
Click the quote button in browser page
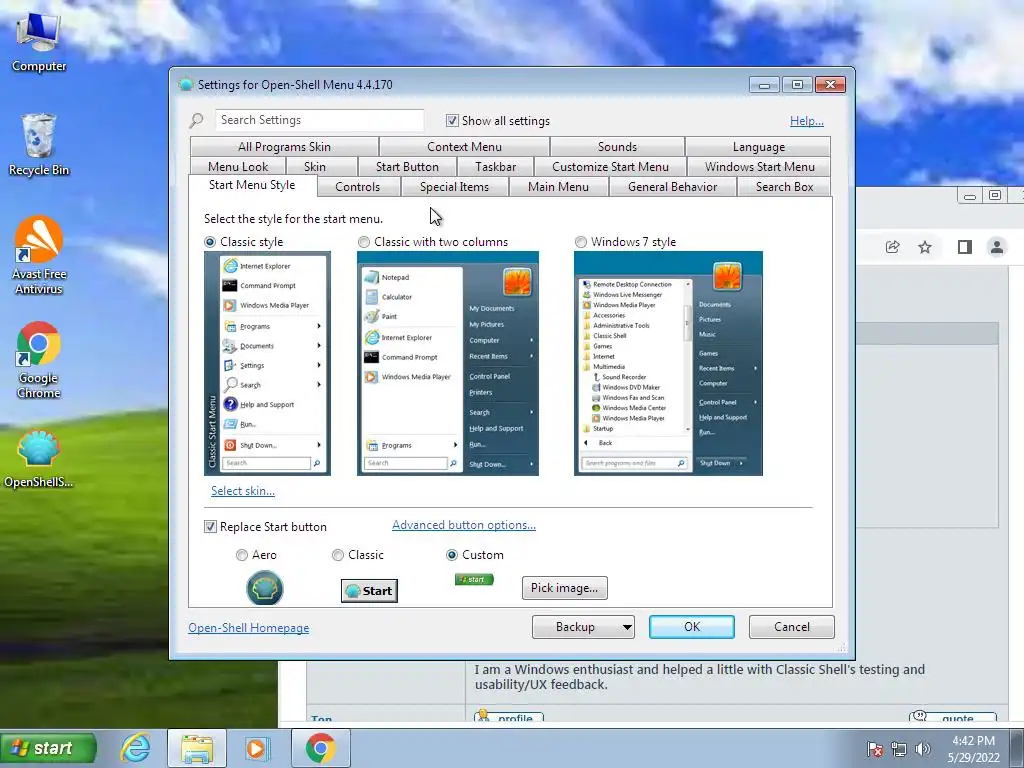[953, 717]
